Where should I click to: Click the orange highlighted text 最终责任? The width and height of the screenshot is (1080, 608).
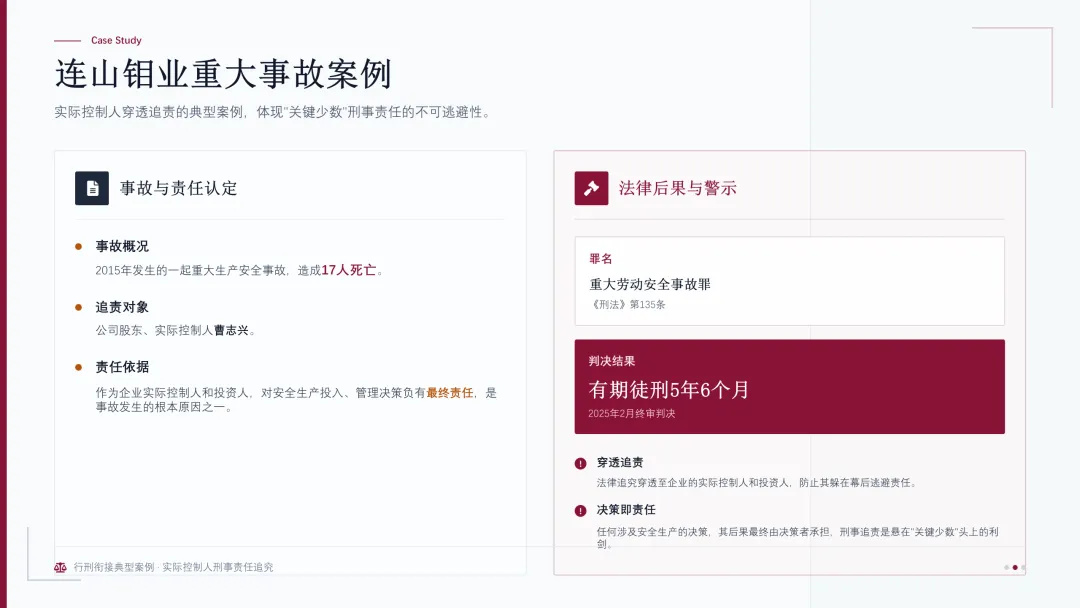coord(450,392)
